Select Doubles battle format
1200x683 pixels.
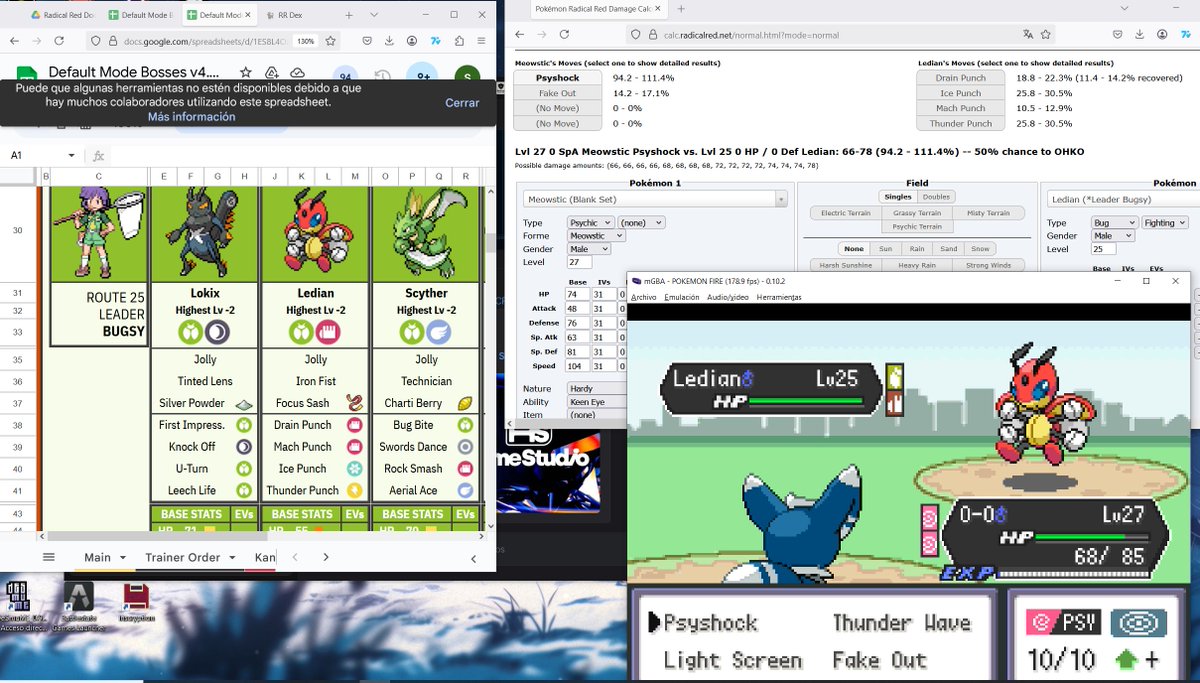937,197
